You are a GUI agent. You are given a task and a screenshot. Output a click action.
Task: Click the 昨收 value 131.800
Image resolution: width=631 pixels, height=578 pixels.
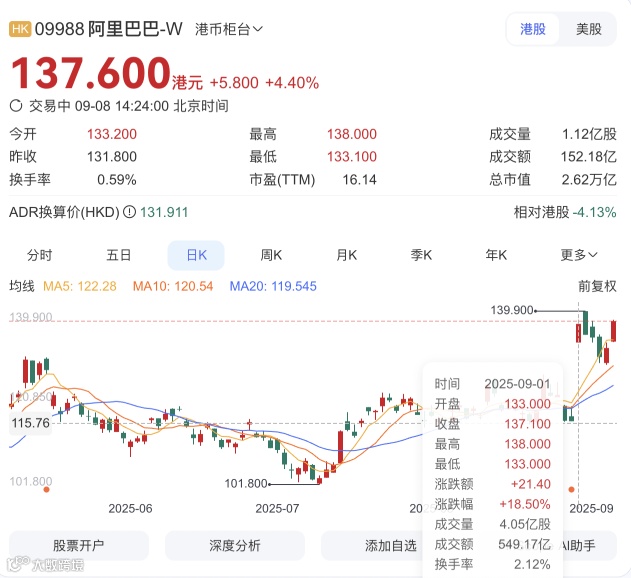(x=112, y=157)
